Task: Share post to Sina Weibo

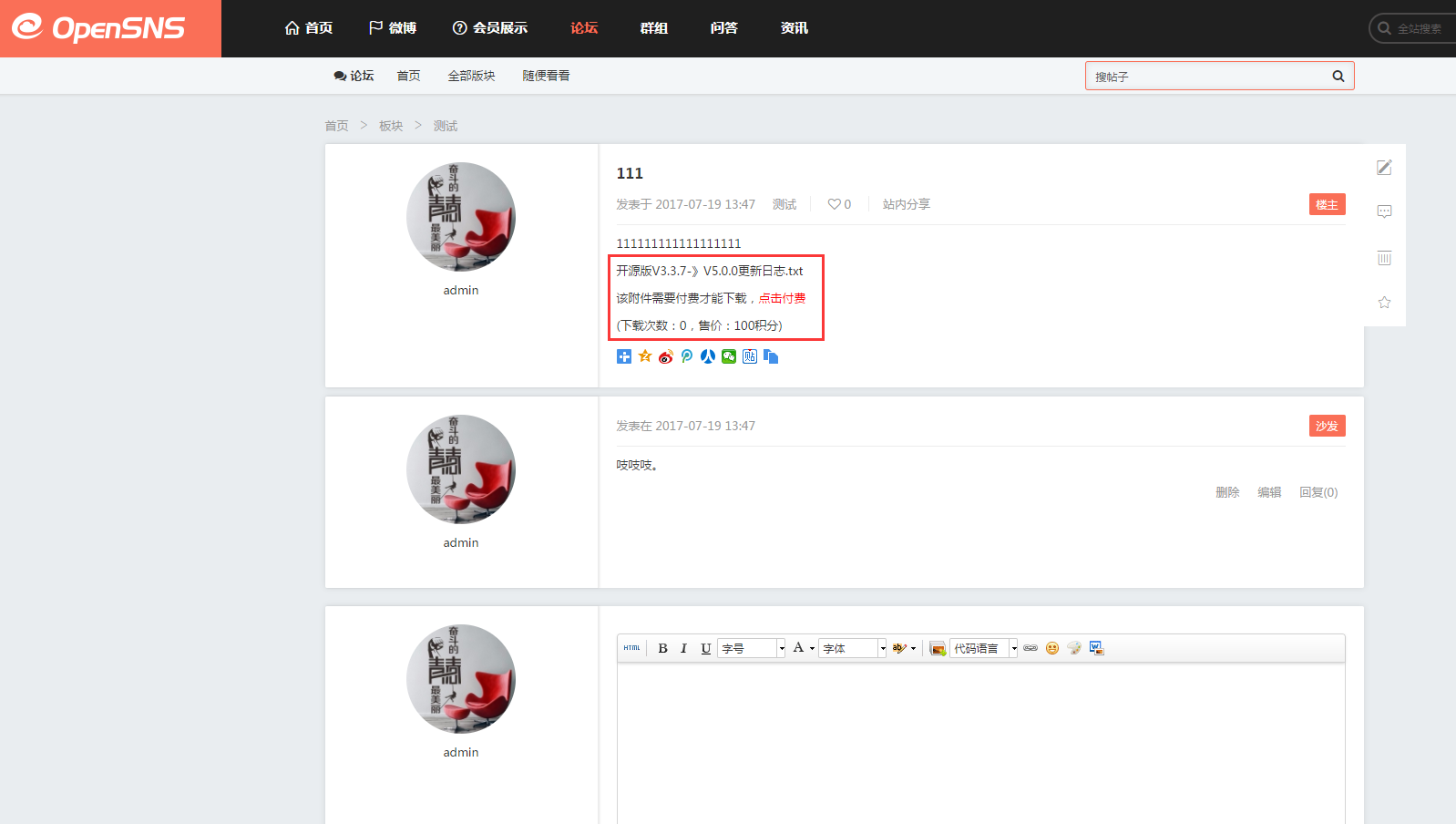Action: (x=666, y=356)
